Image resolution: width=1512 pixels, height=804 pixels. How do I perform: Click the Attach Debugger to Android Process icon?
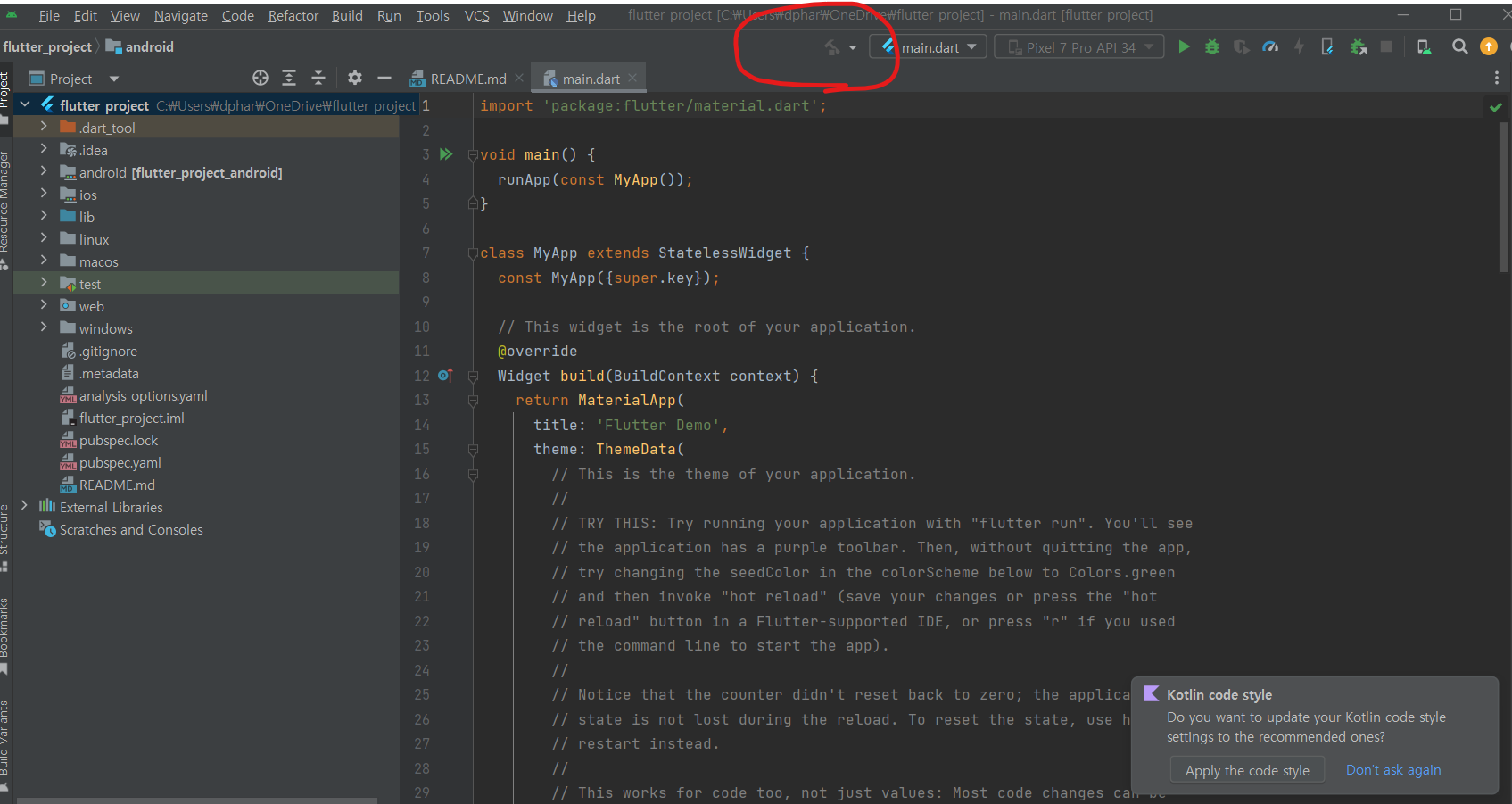(1358, 47)
